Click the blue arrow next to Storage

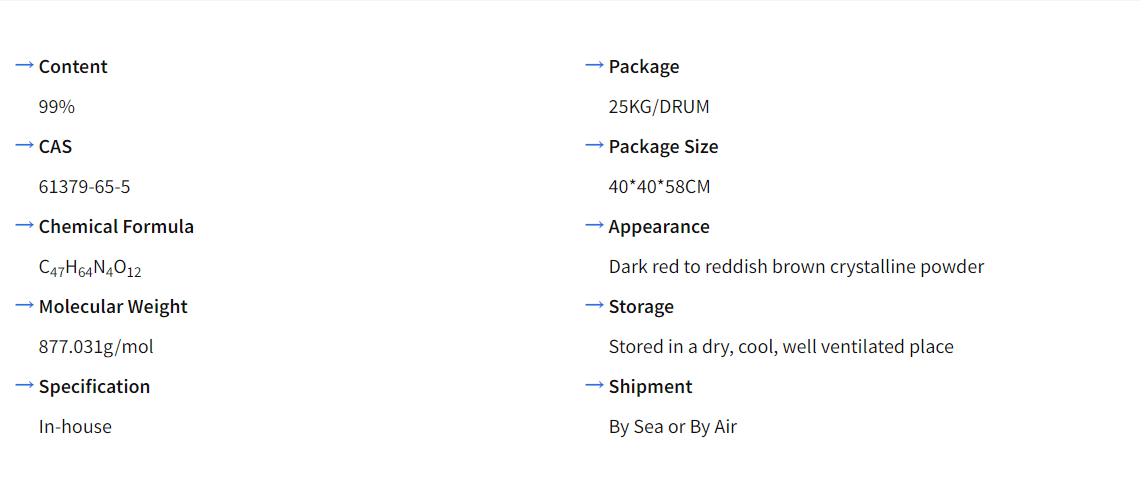pos(595,306)
